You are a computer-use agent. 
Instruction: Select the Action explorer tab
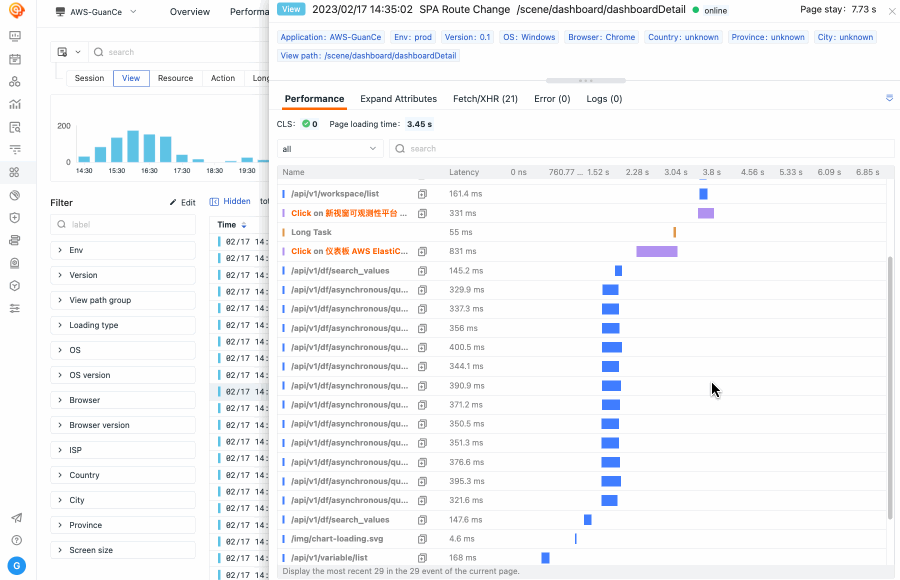pyautogui.click(x=223, y=78)
